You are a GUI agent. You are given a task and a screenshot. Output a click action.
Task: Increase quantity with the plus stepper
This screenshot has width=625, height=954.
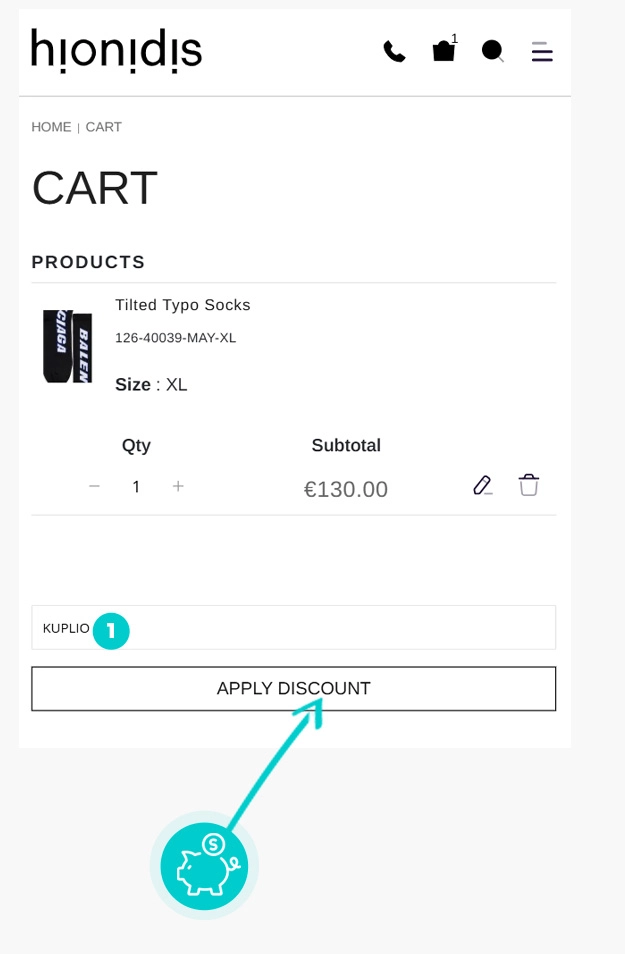click(177, 487)
